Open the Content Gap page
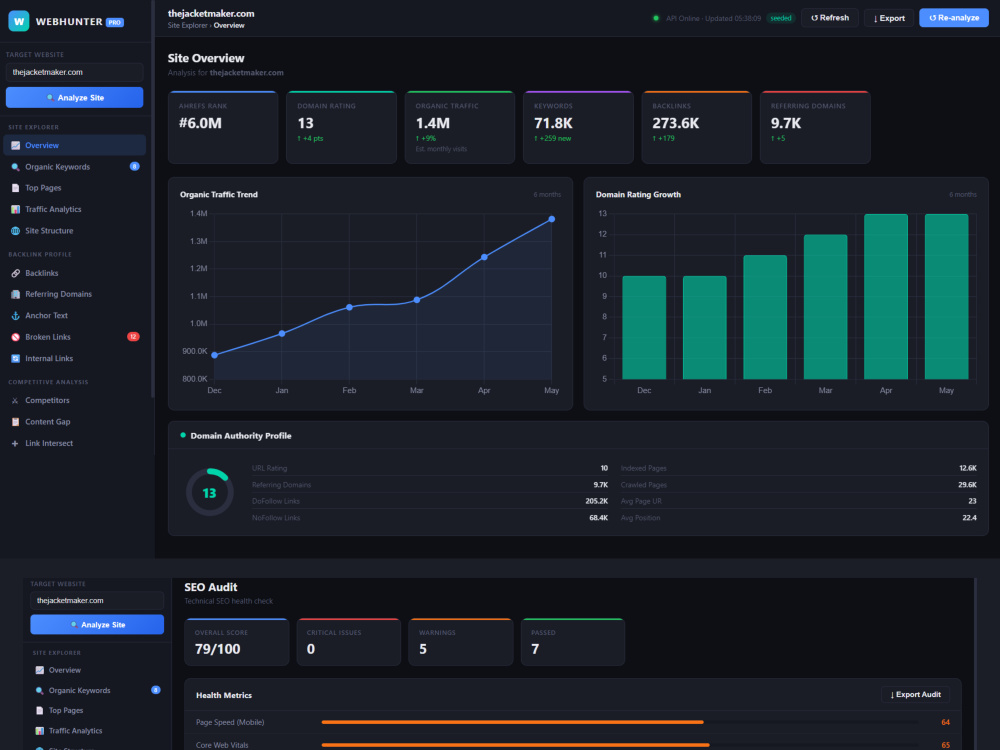Viewport: 1000px width, 750px height. (x=75, y=422)
